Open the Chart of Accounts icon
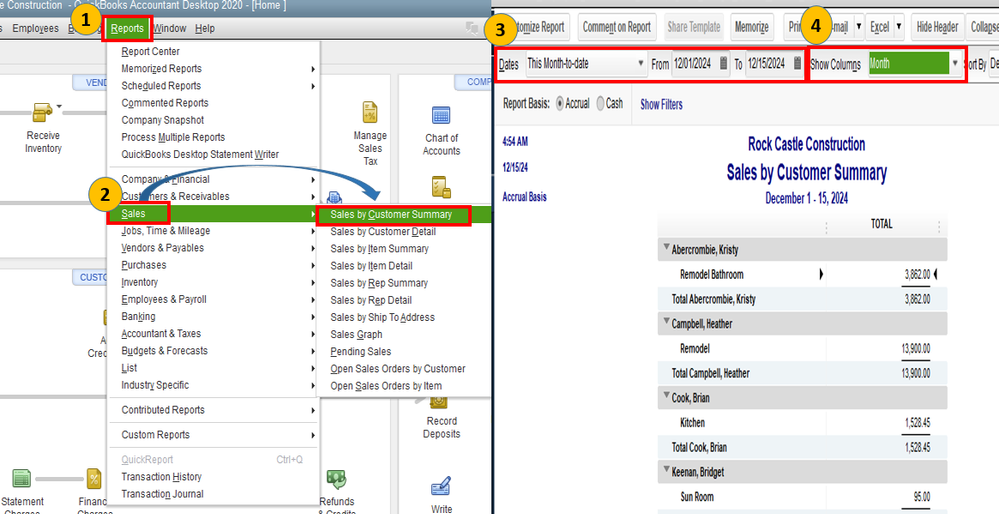The image size is (999, 514). tap(441, 115)
